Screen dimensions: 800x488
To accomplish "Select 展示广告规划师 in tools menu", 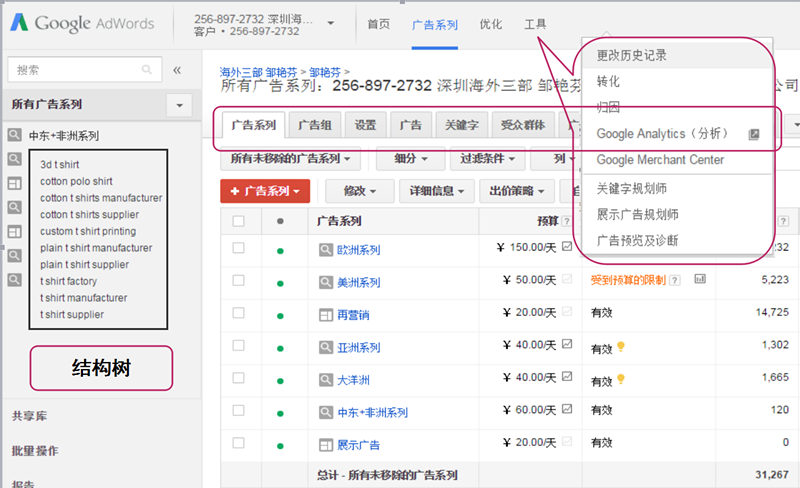I will point(638,214).
